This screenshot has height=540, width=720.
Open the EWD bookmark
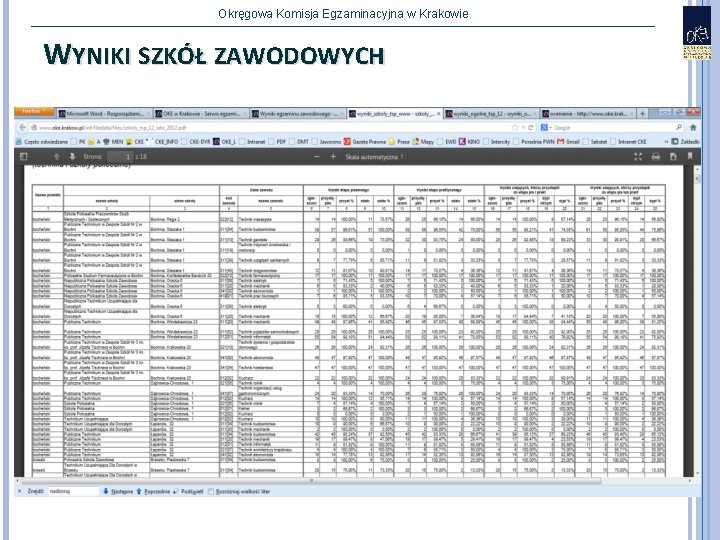pyautogui.click(x=447, y=142)
